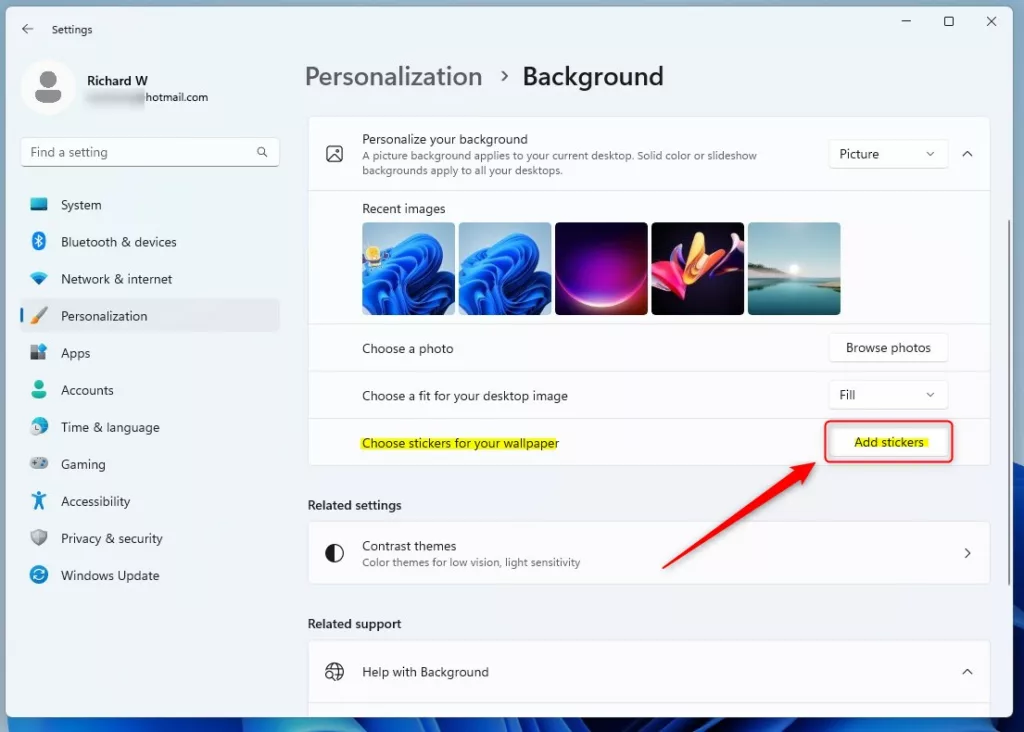The width and height of the screenshot is (1024, 732).
Task: Open the Apps settings page
Action: click(150, 353)
